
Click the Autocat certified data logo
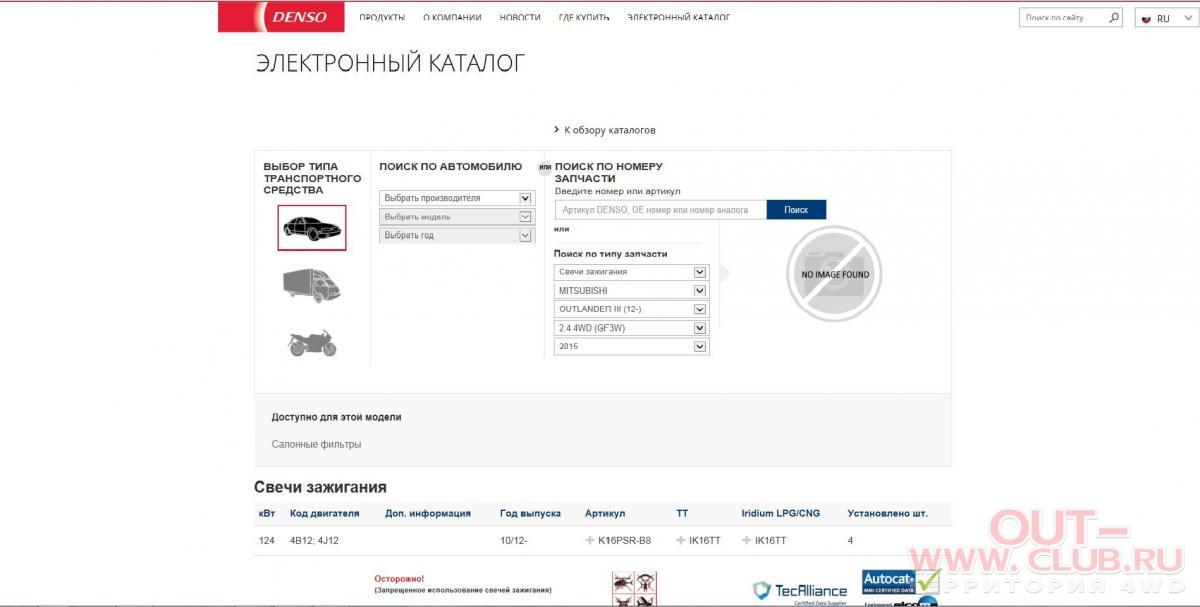tap(900, 583)
